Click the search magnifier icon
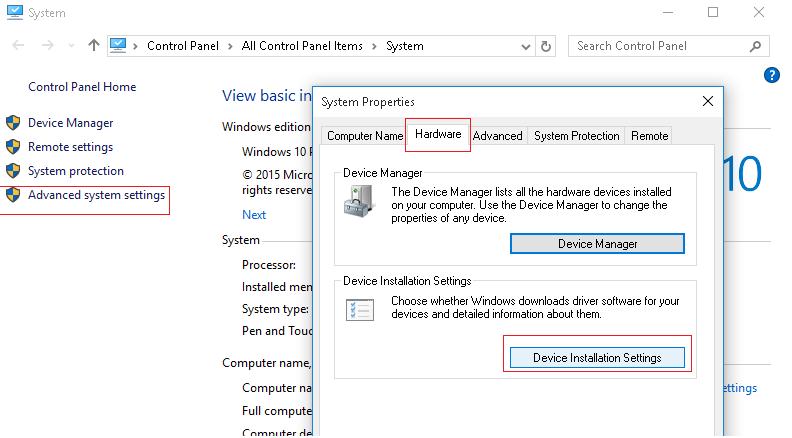This screenshot has height=438, width=792. click(754, 46)
